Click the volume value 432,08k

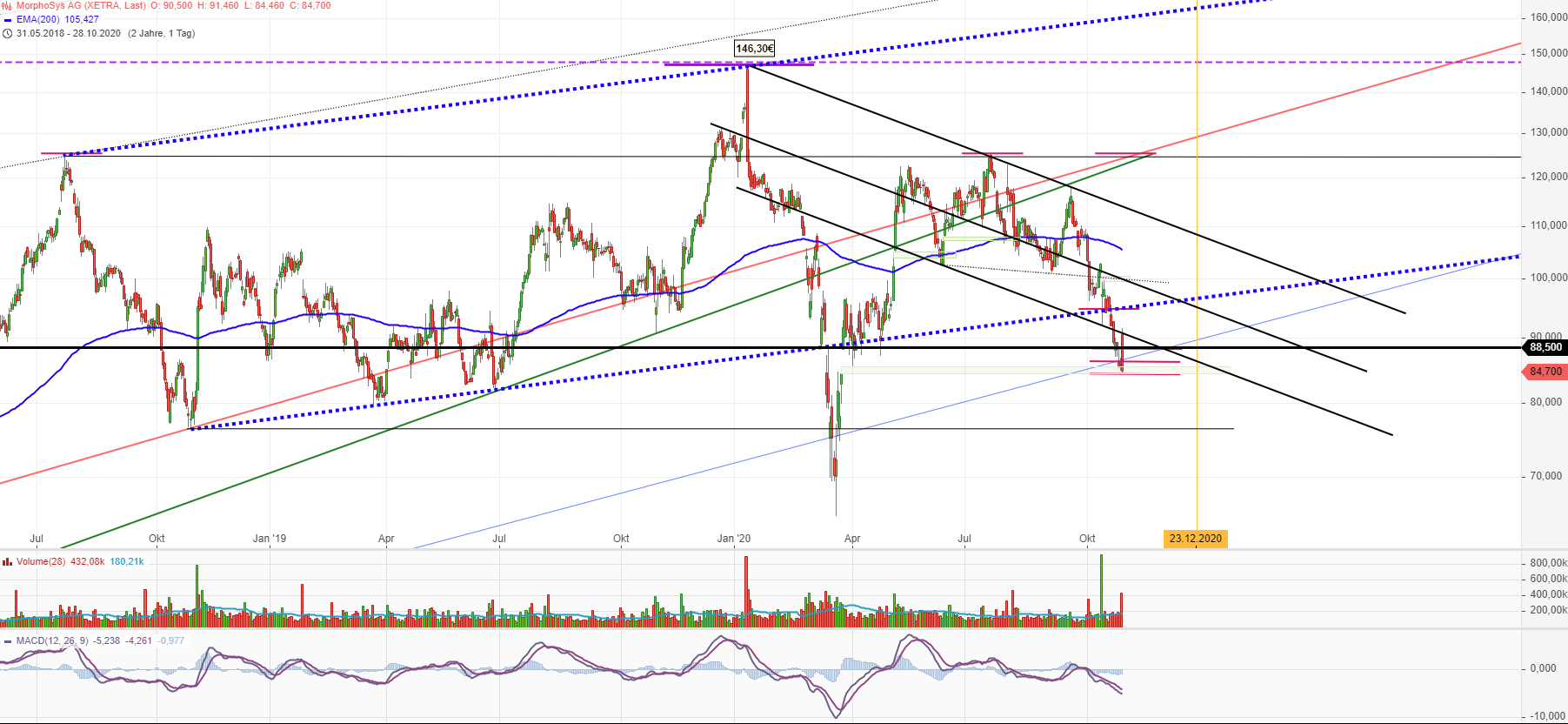click(87, 561)
